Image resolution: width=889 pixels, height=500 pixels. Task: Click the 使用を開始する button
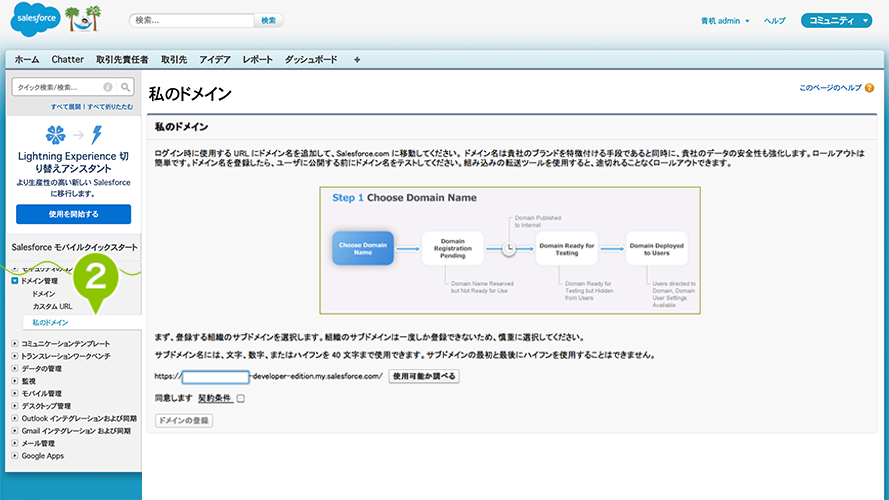click(74, 214)
